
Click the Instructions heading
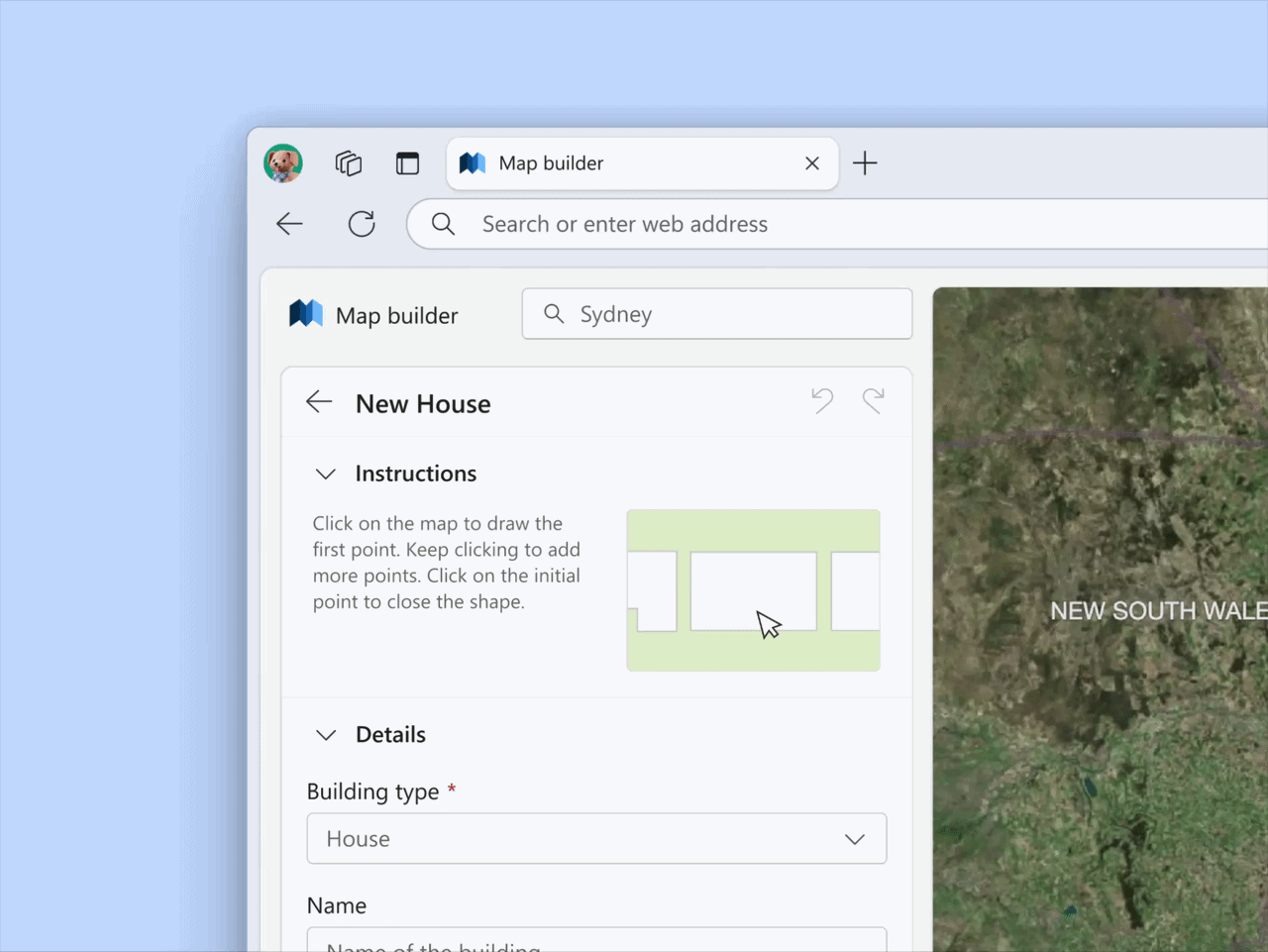[416, 474]
